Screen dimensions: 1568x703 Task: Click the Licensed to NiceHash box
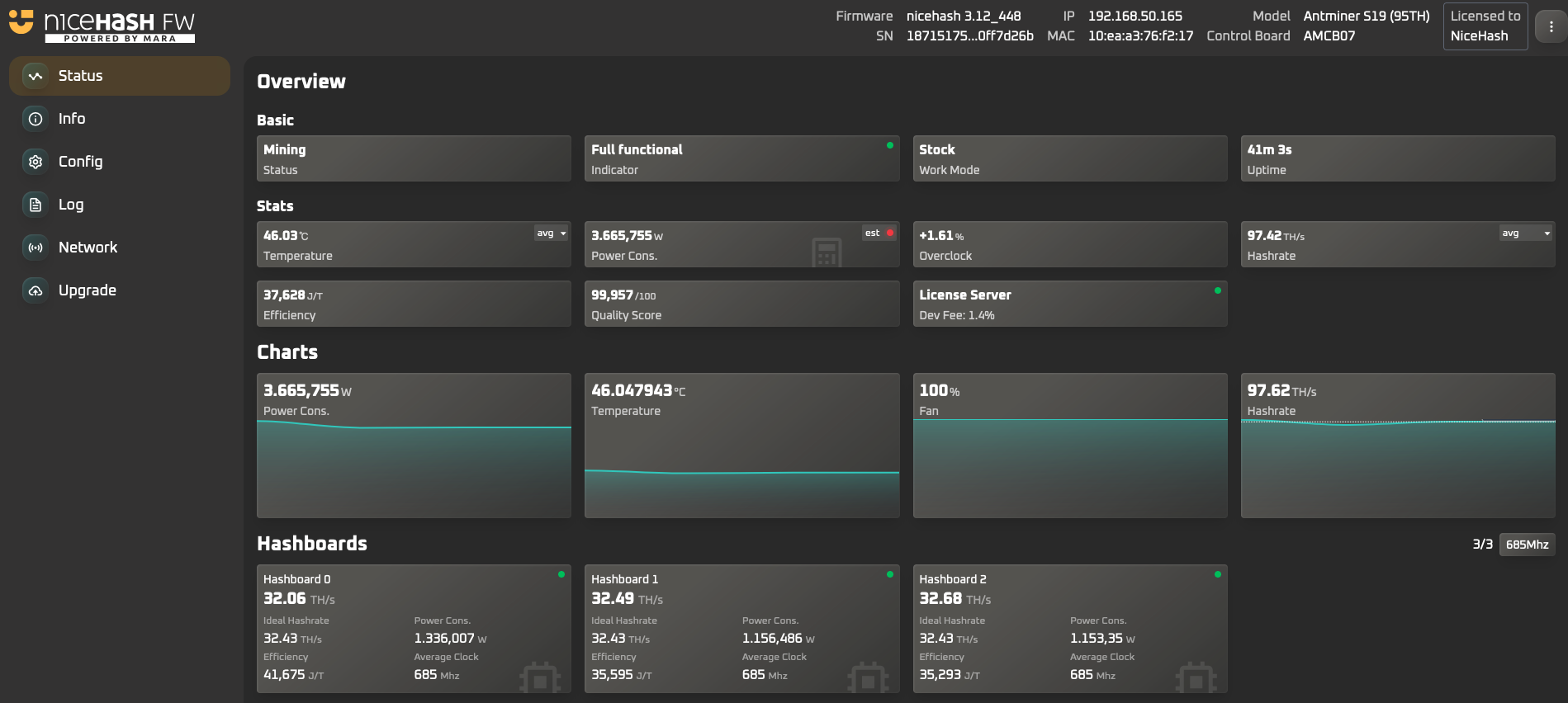point(1485,26)
